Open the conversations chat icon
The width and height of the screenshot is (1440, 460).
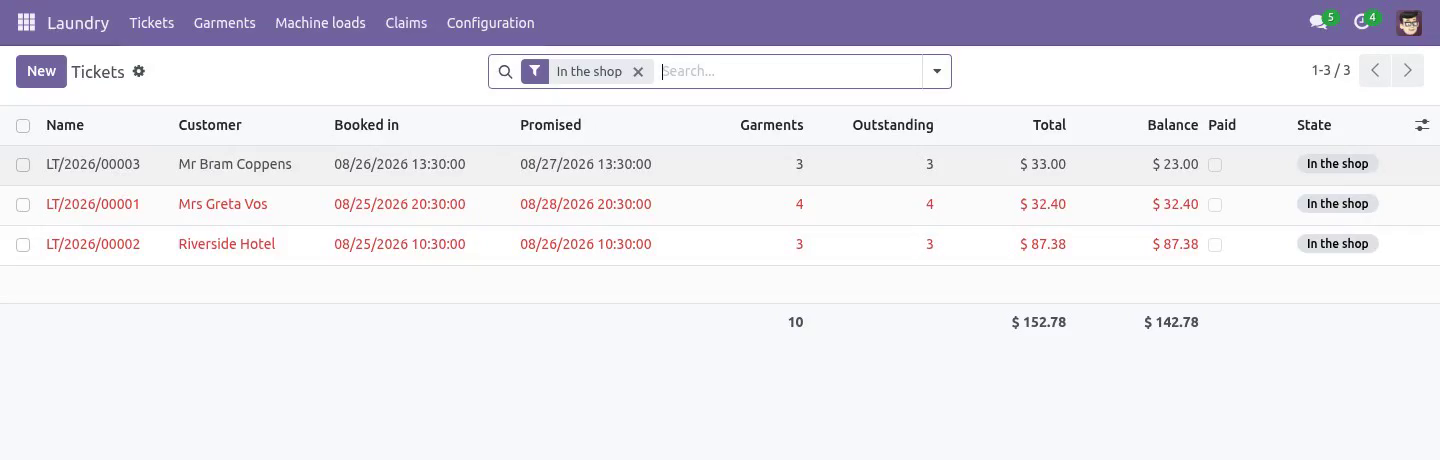tap(1318, 22)
